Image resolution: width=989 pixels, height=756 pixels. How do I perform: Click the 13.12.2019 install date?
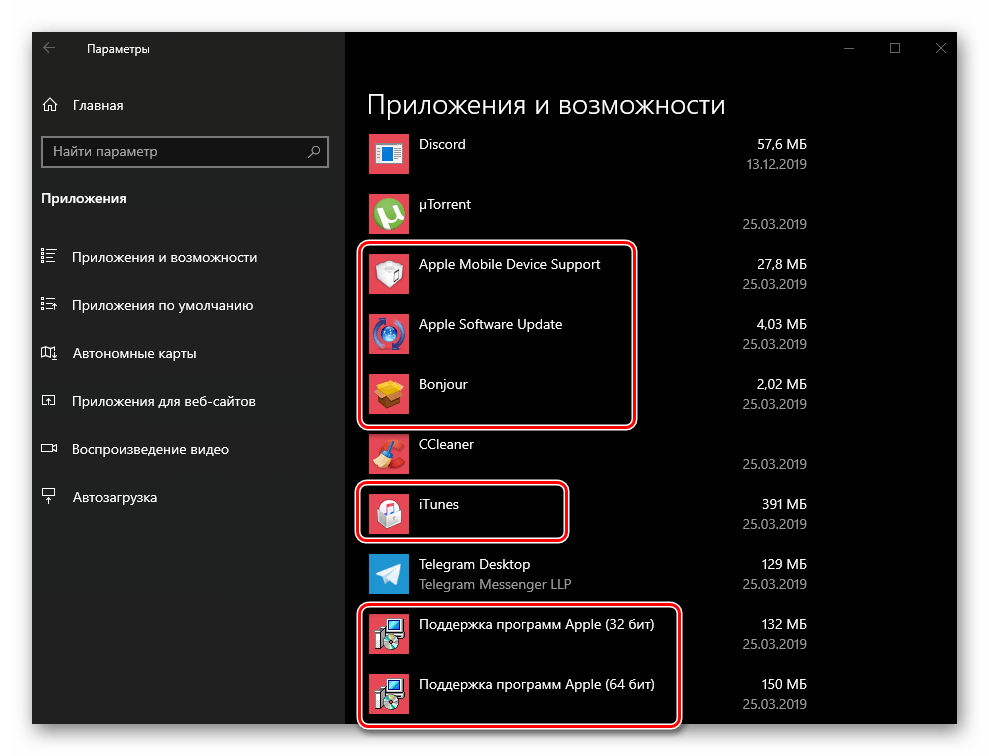point(776,165)
